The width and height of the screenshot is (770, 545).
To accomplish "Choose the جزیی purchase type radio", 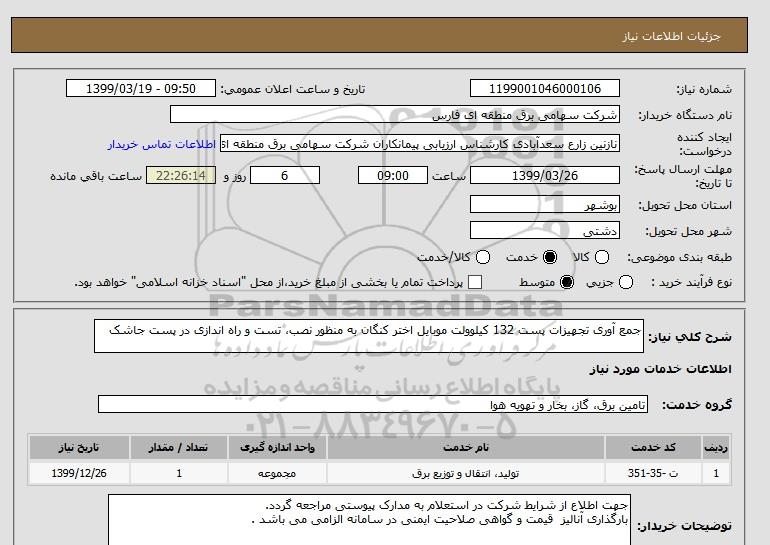I will coord(626,282).
